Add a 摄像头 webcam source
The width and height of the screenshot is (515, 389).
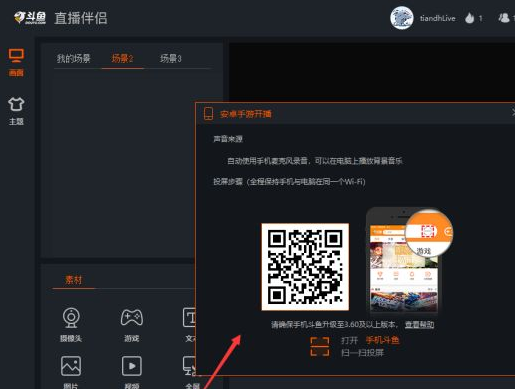click(71, 325)
